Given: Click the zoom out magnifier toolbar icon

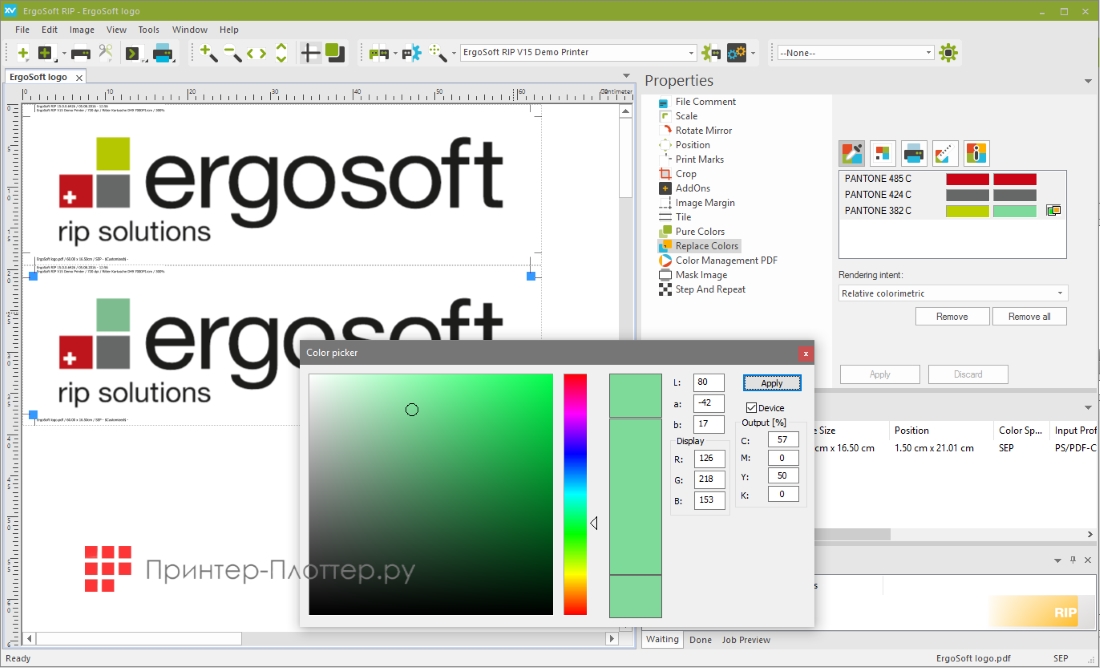Looking at the screenshot, I should point(232,53).
